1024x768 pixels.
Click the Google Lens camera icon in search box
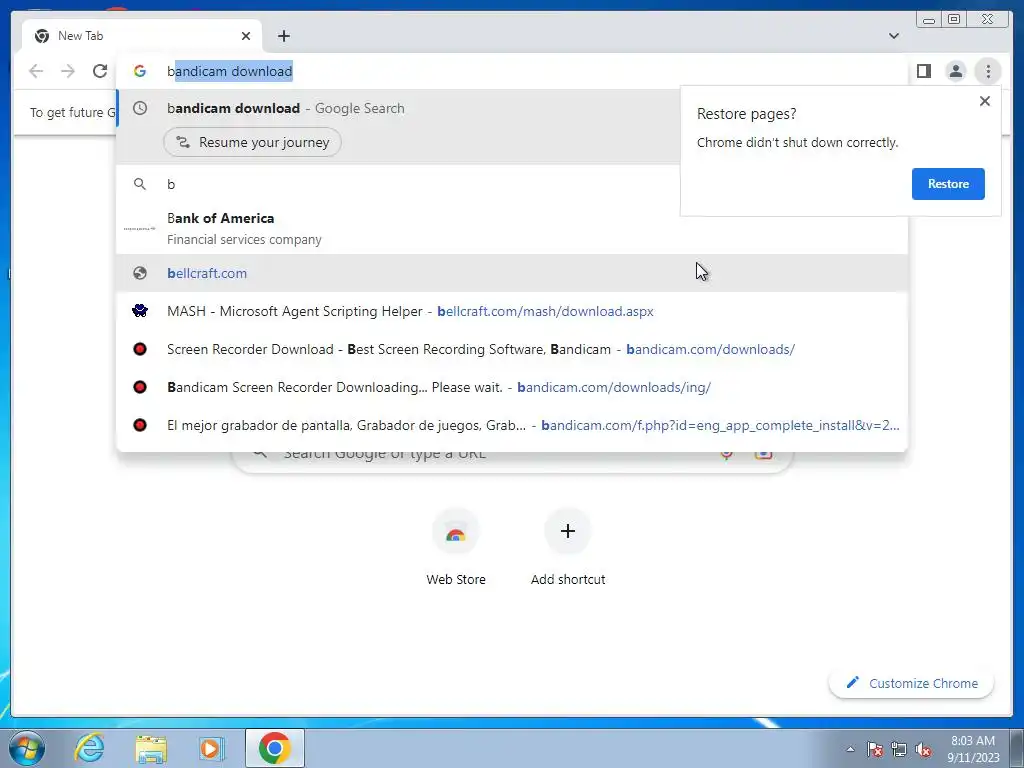pyautogui.click(x=763, y=453)
